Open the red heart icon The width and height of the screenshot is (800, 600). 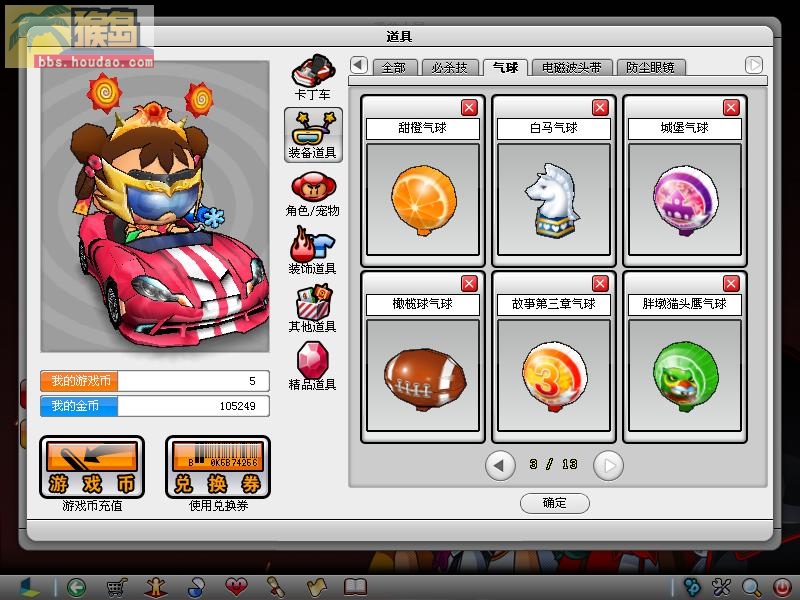point(236,587)
